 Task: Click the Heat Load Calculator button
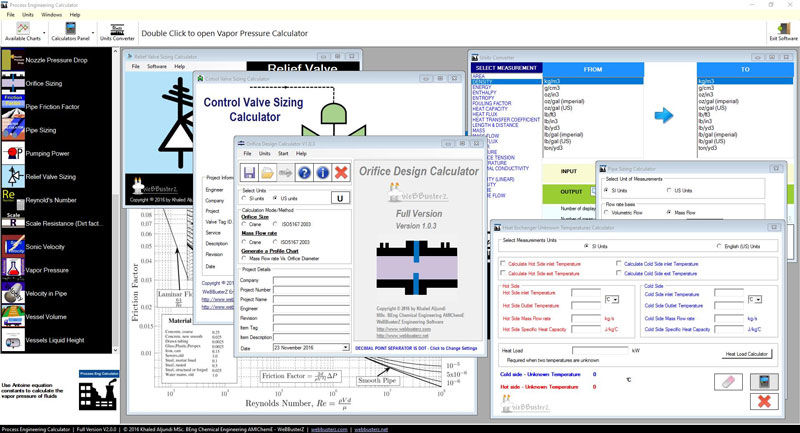click(746, 354)
